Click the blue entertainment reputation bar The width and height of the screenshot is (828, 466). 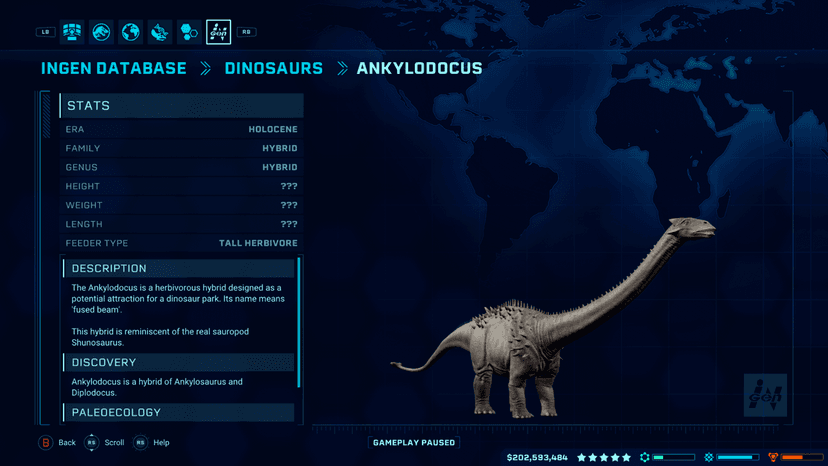pos(738,458)
